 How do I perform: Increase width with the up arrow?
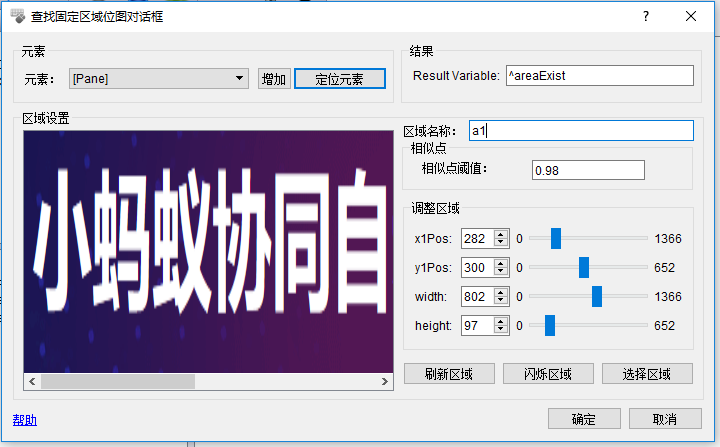point(501,292)
